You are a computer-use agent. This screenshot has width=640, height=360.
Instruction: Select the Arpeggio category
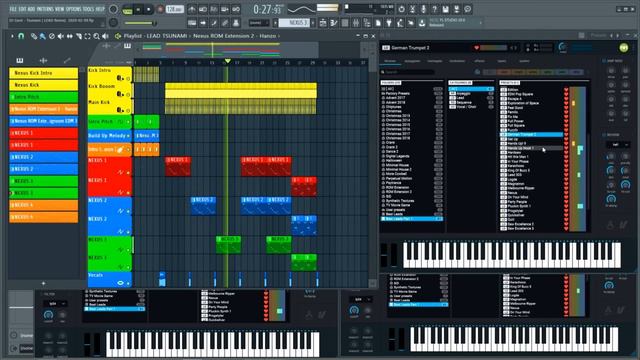(x=471, y=93)
